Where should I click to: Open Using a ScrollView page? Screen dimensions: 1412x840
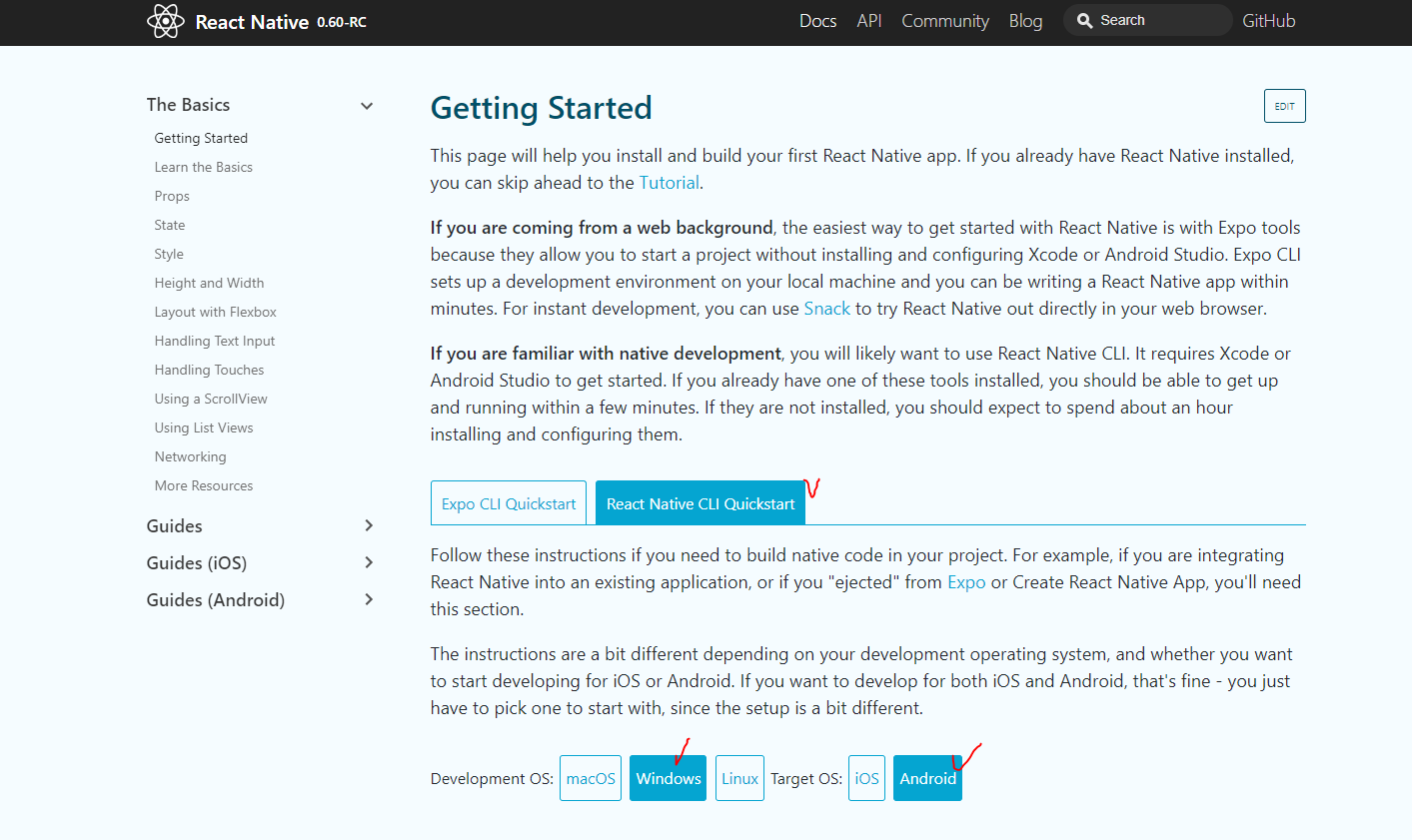[x=211, y=399]
